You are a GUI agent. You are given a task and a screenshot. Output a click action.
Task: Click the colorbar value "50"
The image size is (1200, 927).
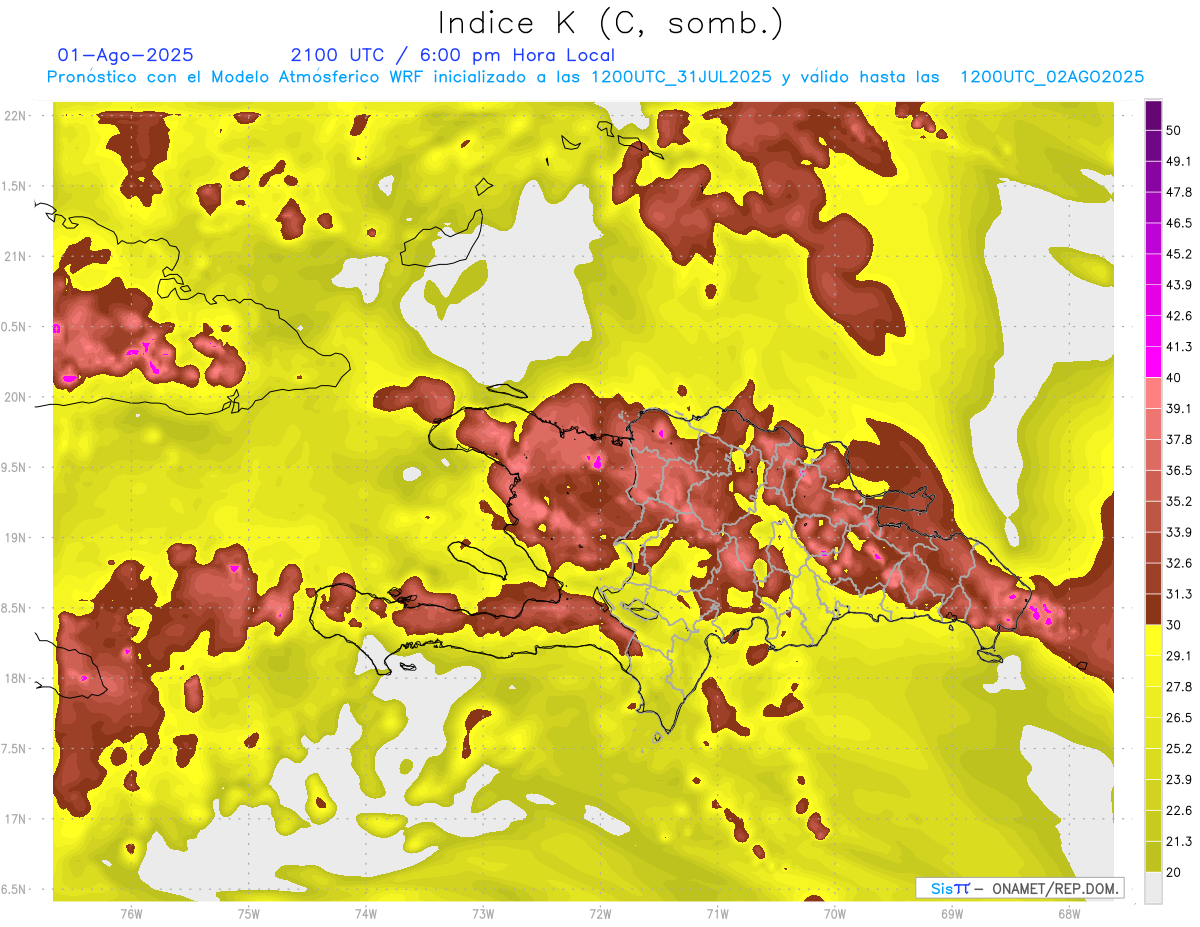click(x=1175, y=130)
